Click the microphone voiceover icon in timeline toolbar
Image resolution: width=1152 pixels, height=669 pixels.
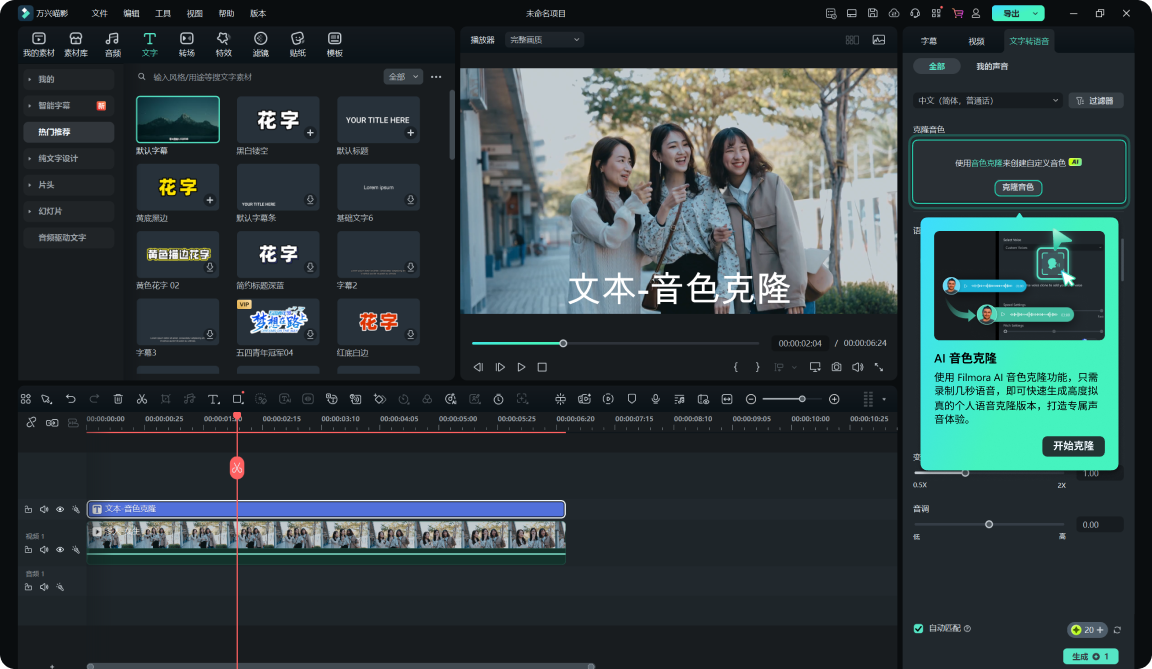pos(656,399)
